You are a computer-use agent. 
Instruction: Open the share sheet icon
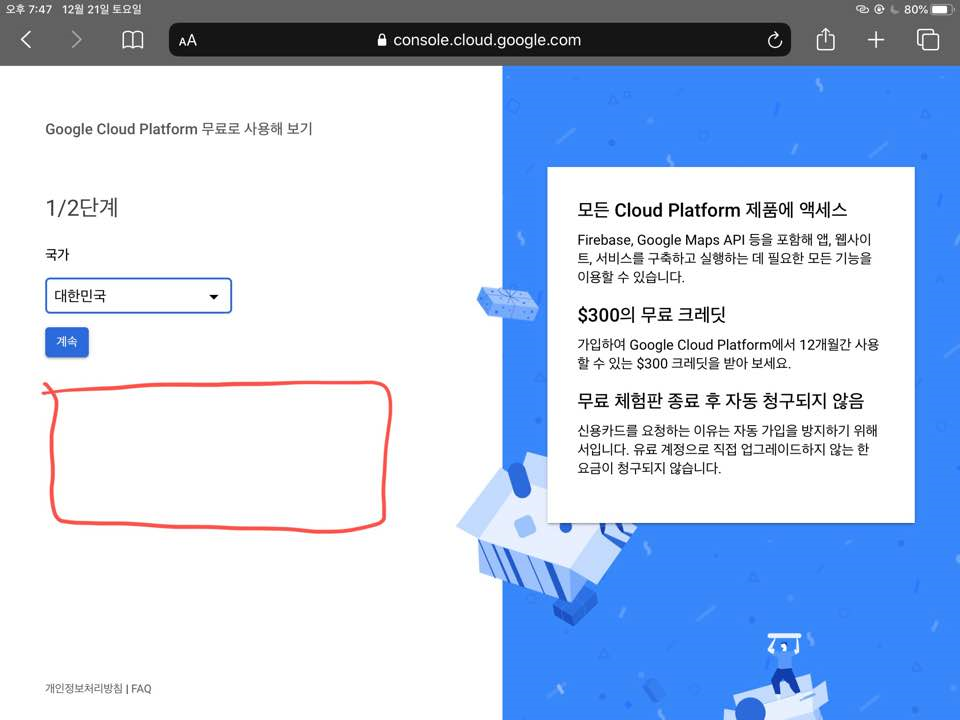(825, 39)
